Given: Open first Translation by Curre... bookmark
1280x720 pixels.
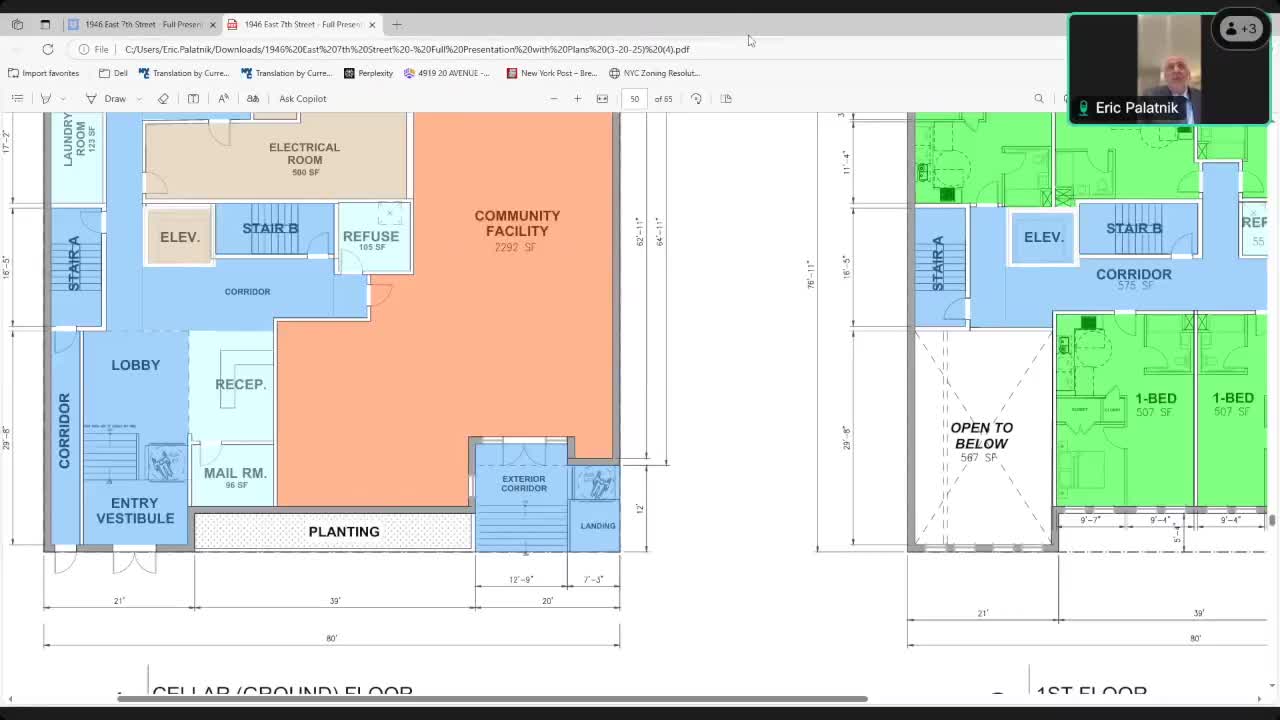Looking at the screenshot, I should tap(184, 73).
